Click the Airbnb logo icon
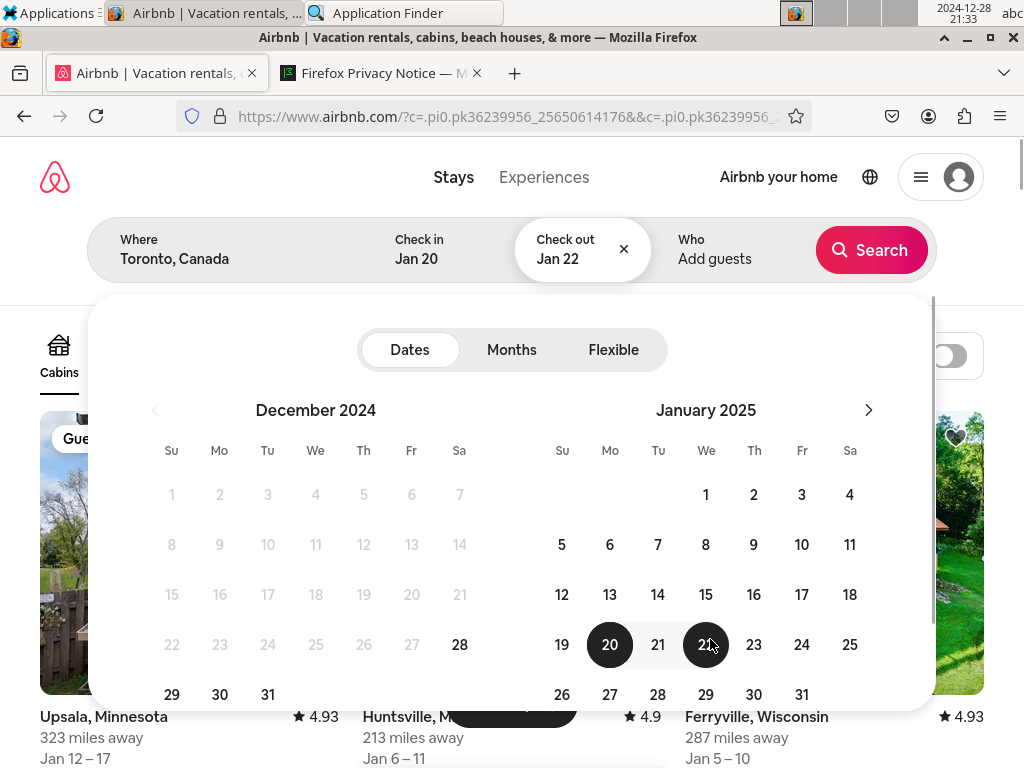This screenshot has height=768, width=1024. (x=55, y=177)
